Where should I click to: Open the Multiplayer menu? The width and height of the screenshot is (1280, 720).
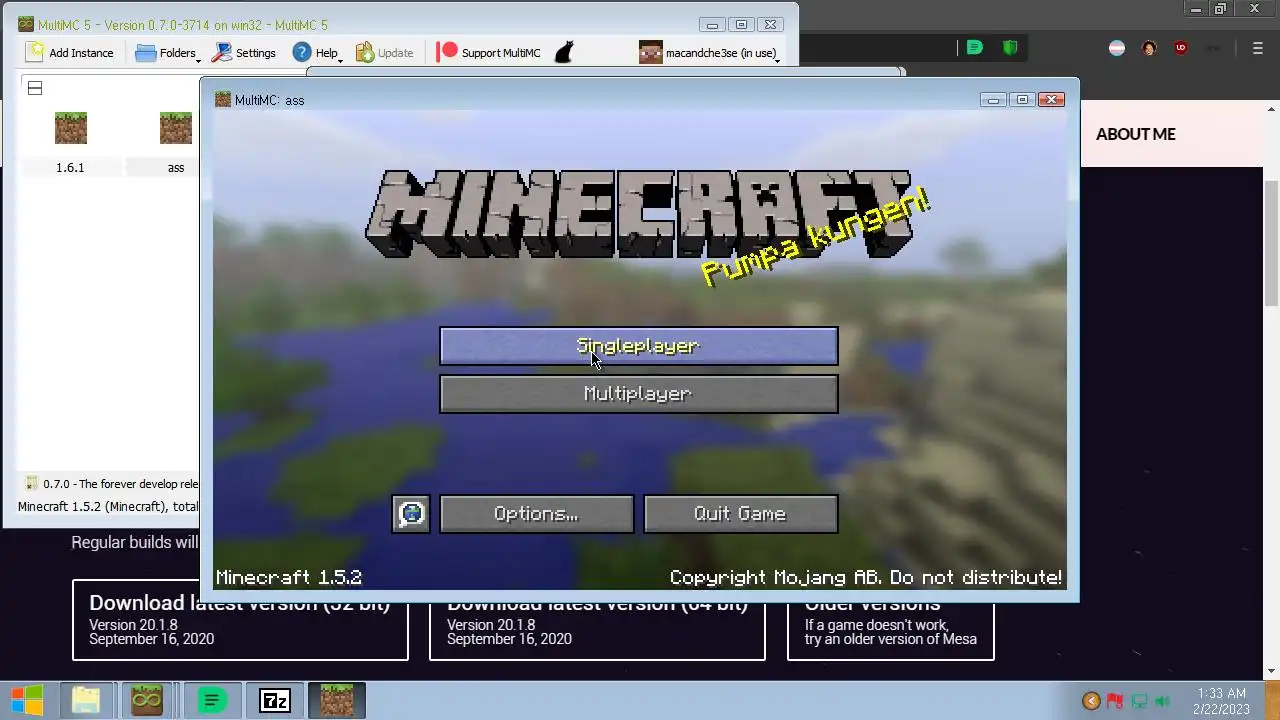(638, 394)
